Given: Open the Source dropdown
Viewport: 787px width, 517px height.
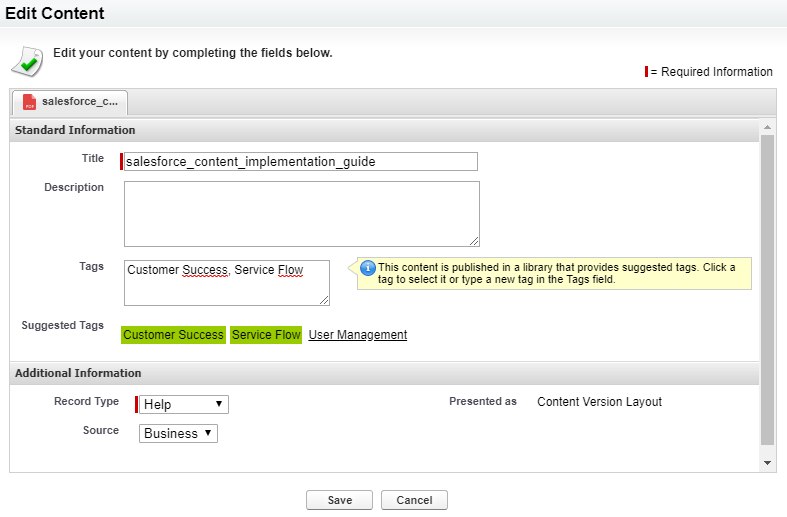Looking at the screenshot, I should (x=178, y=434).
